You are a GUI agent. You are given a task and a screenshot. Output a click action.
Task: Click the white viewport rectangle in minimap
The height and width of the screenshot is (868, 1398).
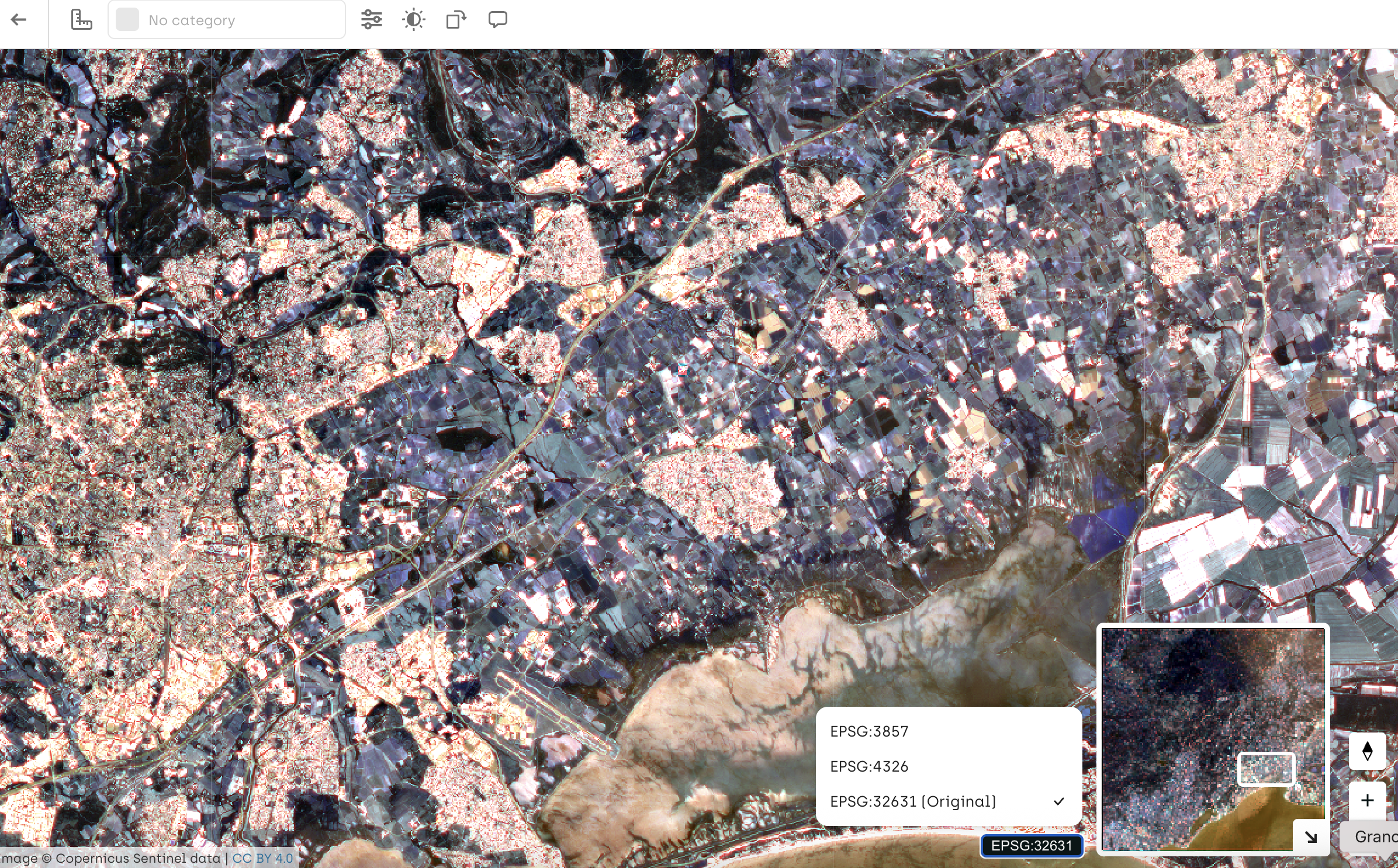click(x=1266, y=769)
